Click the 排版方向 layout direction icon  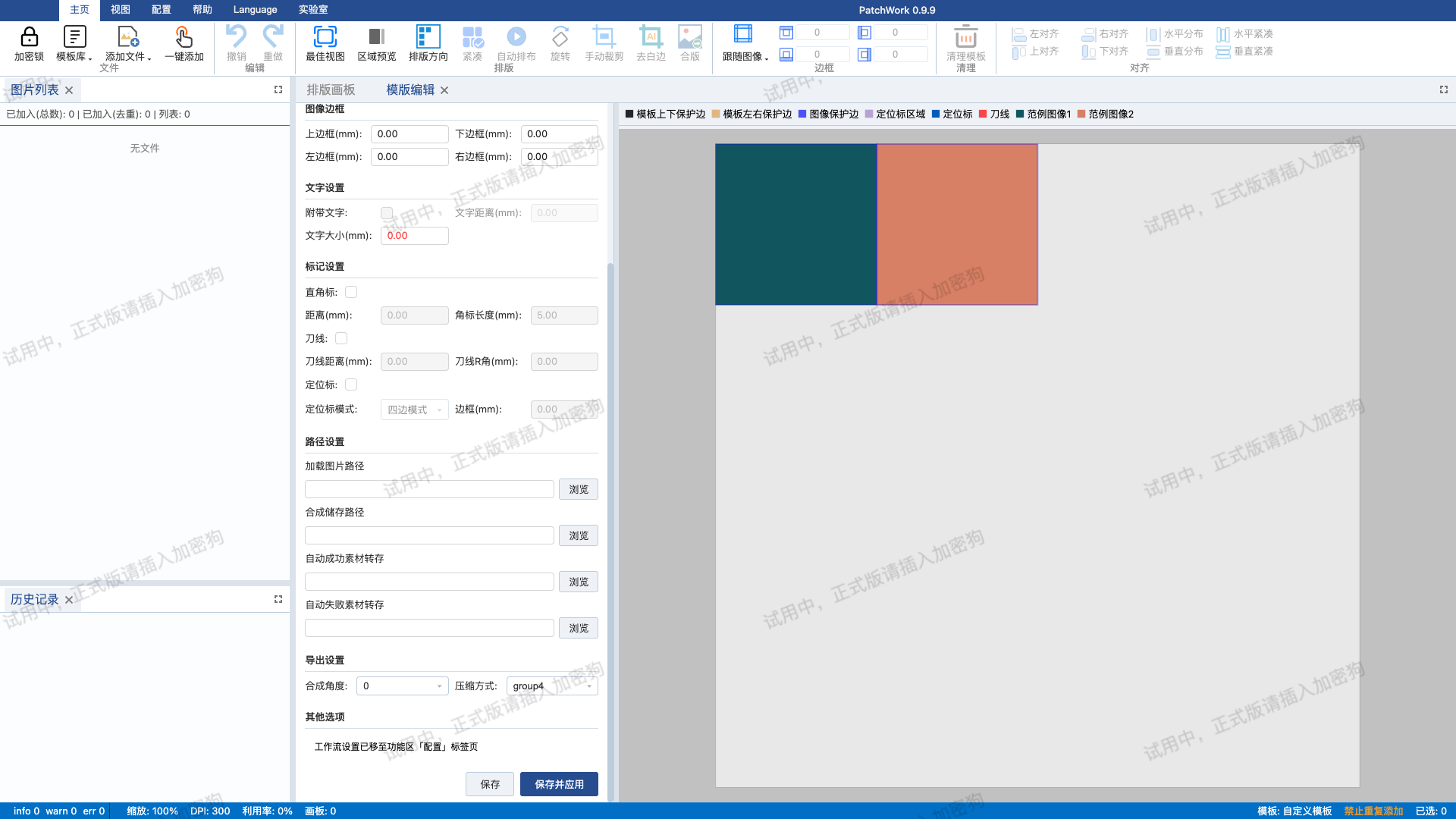tap(428, 36)
